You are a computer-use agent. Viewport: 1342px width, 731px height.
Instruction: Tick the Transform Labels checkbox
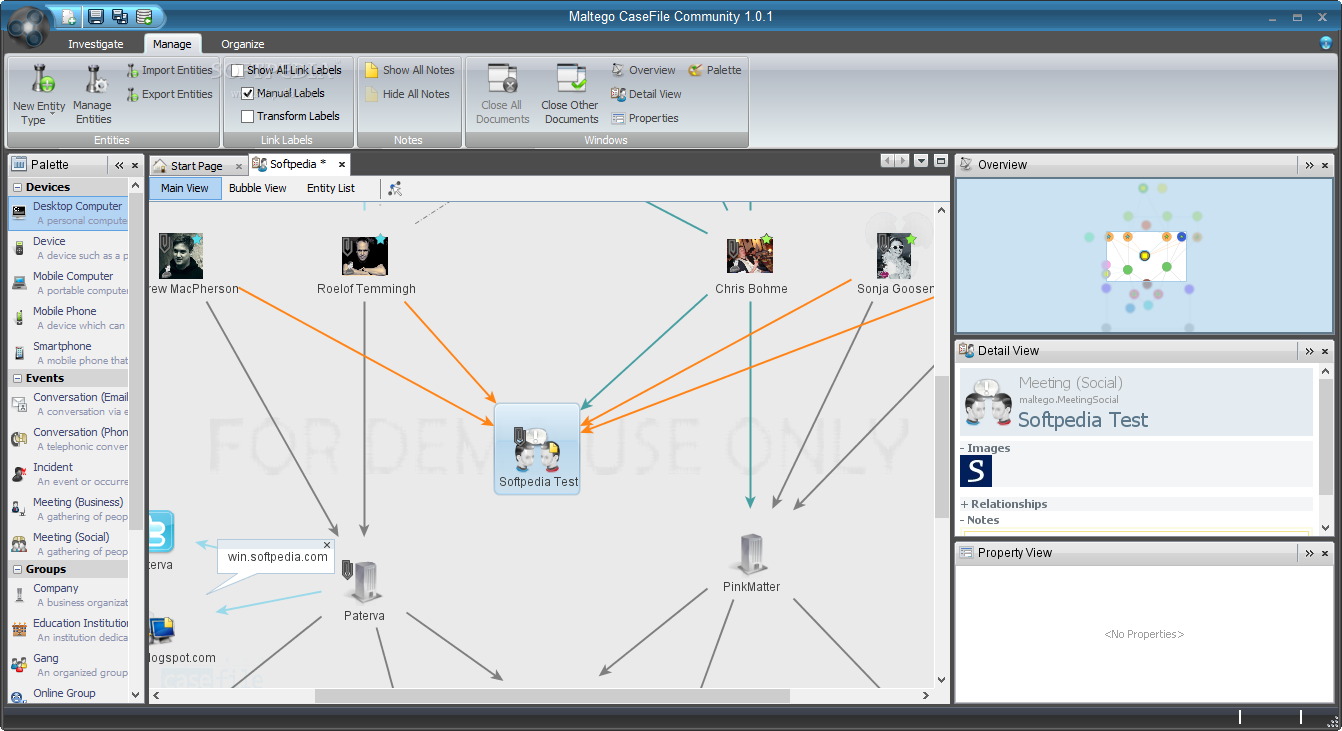(x=248, y=116)
